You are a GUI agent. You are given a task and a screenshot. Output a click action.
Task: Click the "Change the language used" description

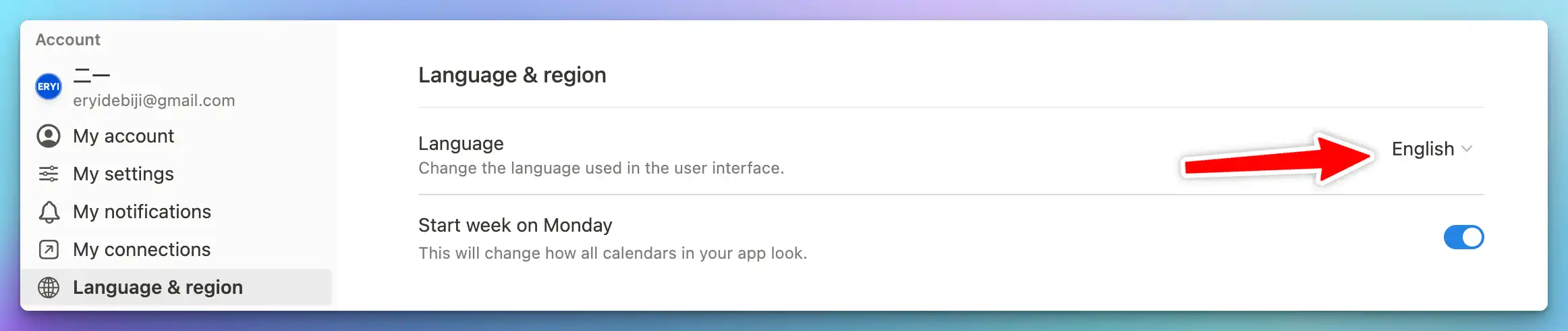click(x=600, y=168)
